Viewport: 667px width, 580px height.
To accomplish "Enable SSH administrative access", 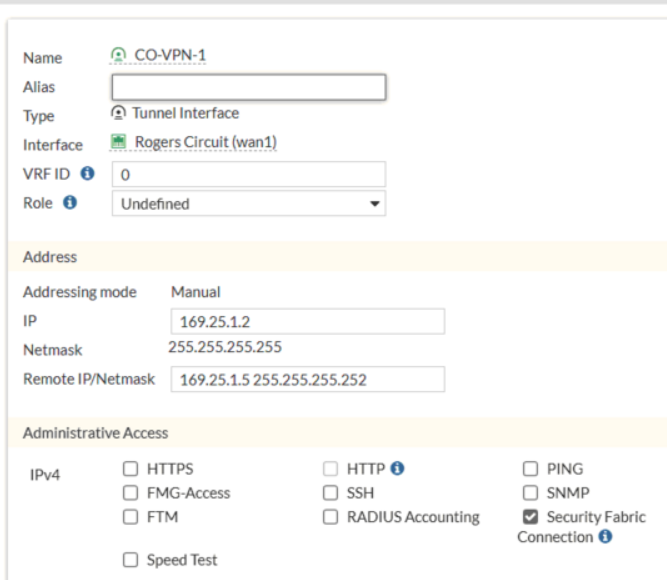I will coord(331,493).
